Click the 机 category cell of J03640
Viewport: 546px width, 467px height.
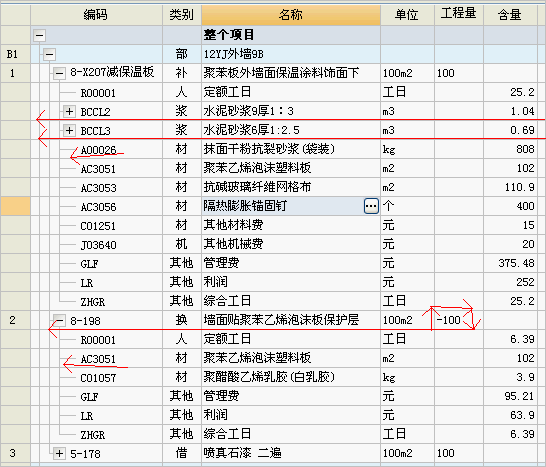point(182,244)
